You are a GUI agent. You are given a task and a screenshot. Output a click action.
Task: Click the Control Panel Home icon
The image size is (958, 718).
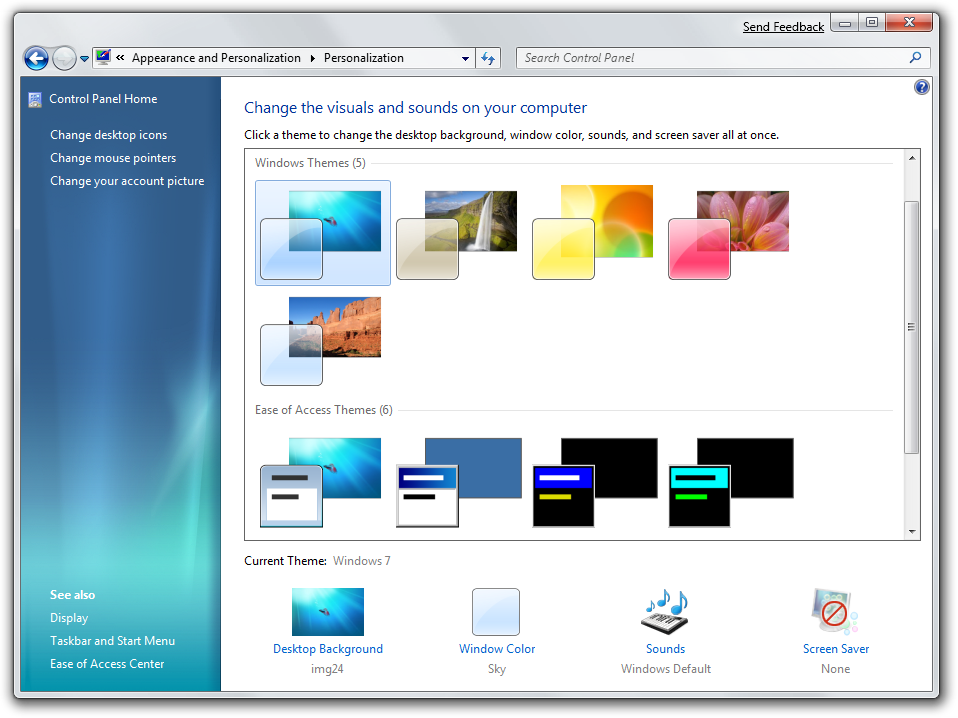pos(35,100)
